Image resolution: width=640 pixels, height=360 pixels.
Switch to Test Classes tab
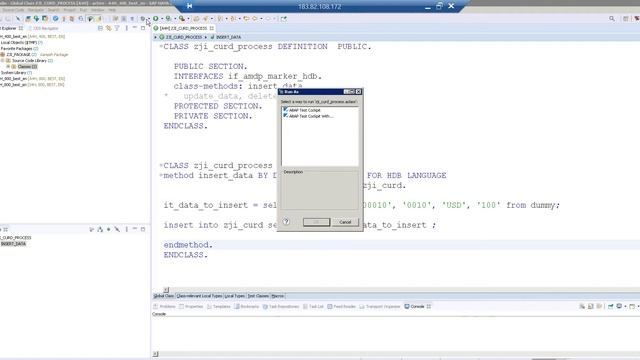pyautogui.click(x=258, y=296)
